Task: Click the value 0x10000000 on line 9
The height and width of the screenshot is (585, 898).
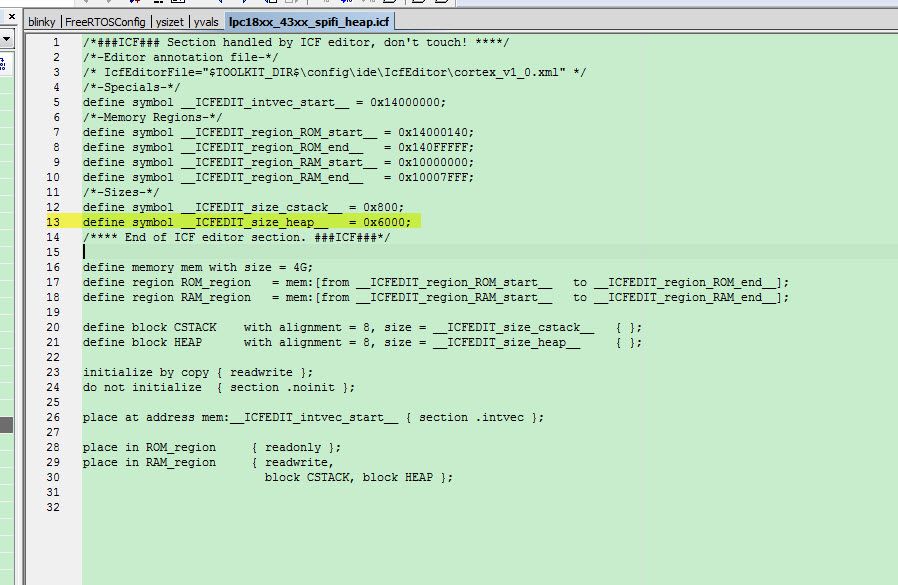Action: coord(432,162)
